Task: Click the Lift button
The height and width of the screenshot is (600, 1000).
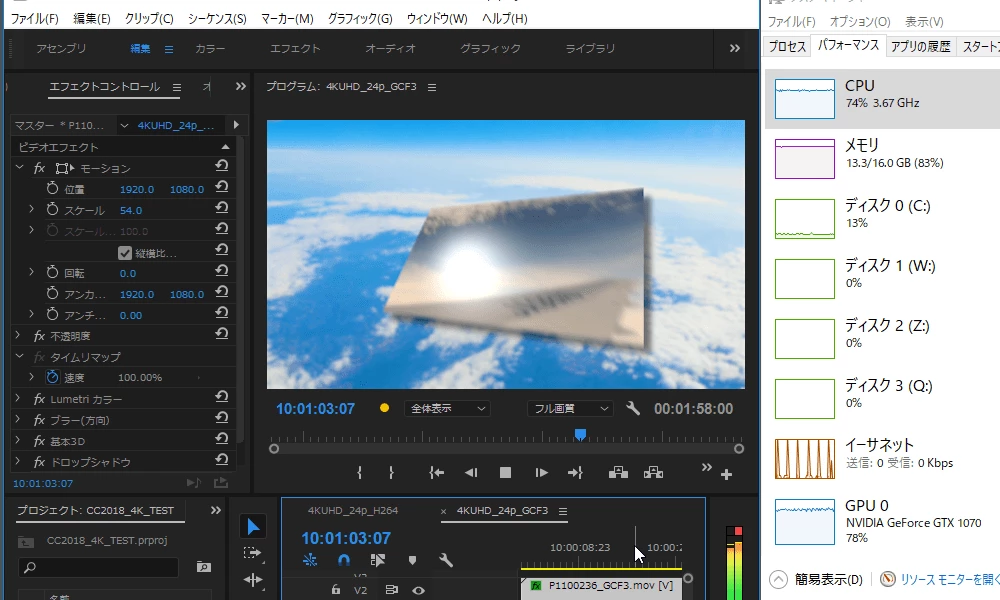Action: (x=618, y=472)
